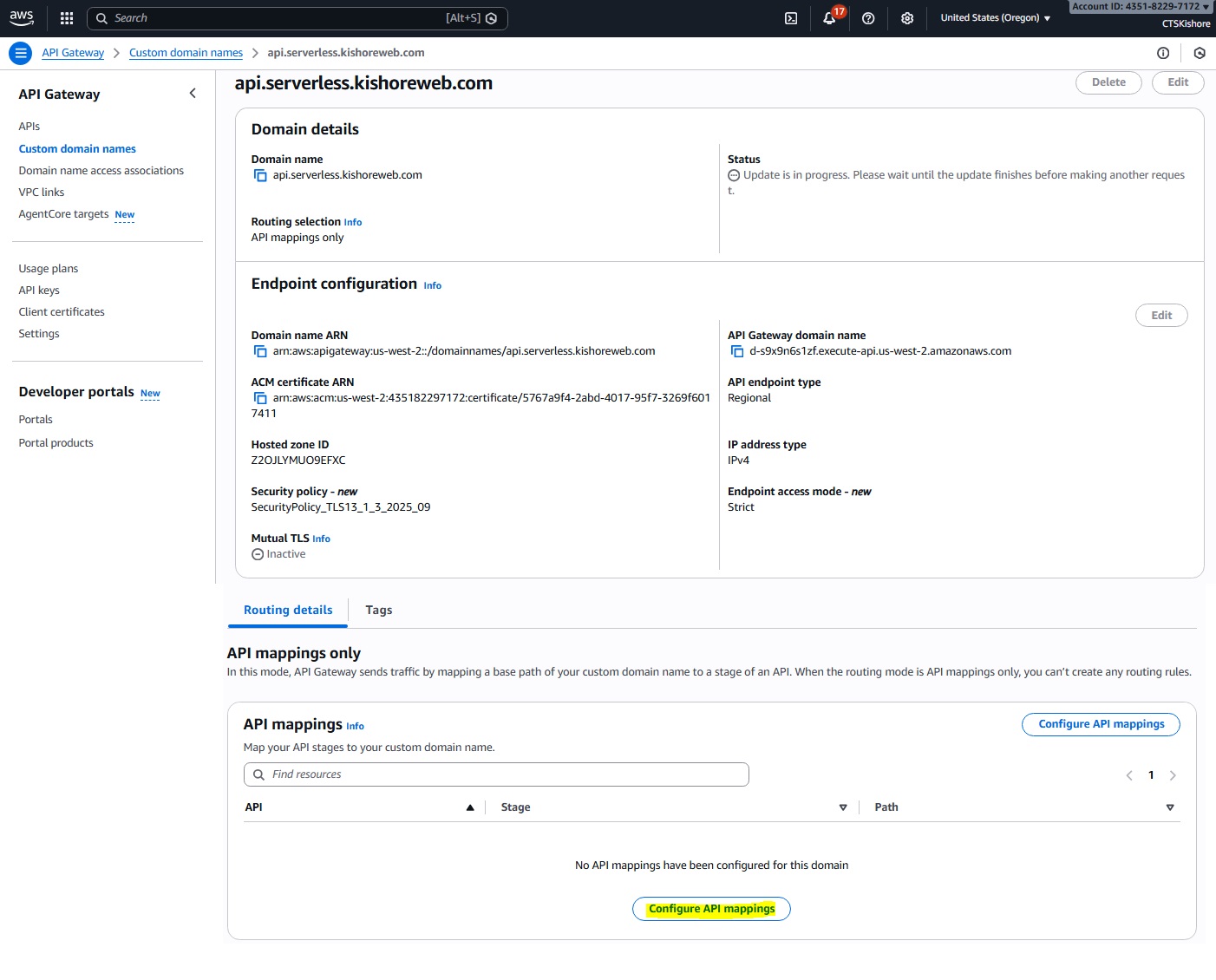Sort mappings by the Stage column

[842, 807]
